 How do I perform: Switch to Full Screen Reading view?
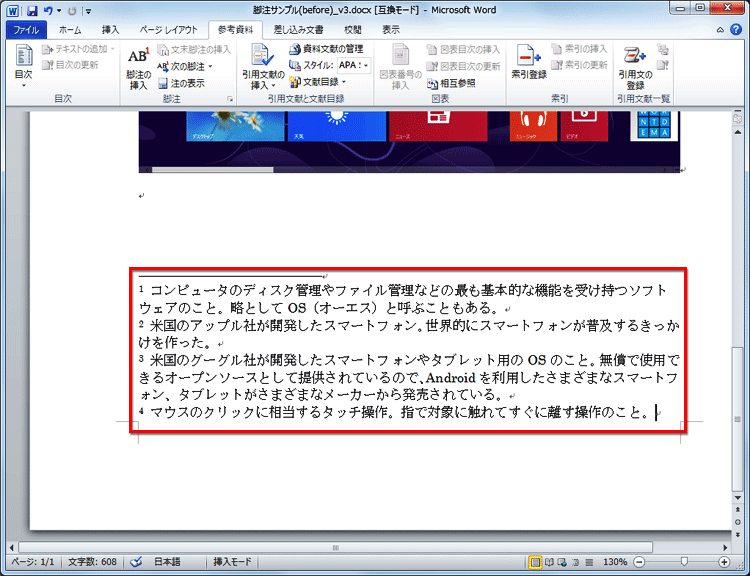(x=550, y=562)
